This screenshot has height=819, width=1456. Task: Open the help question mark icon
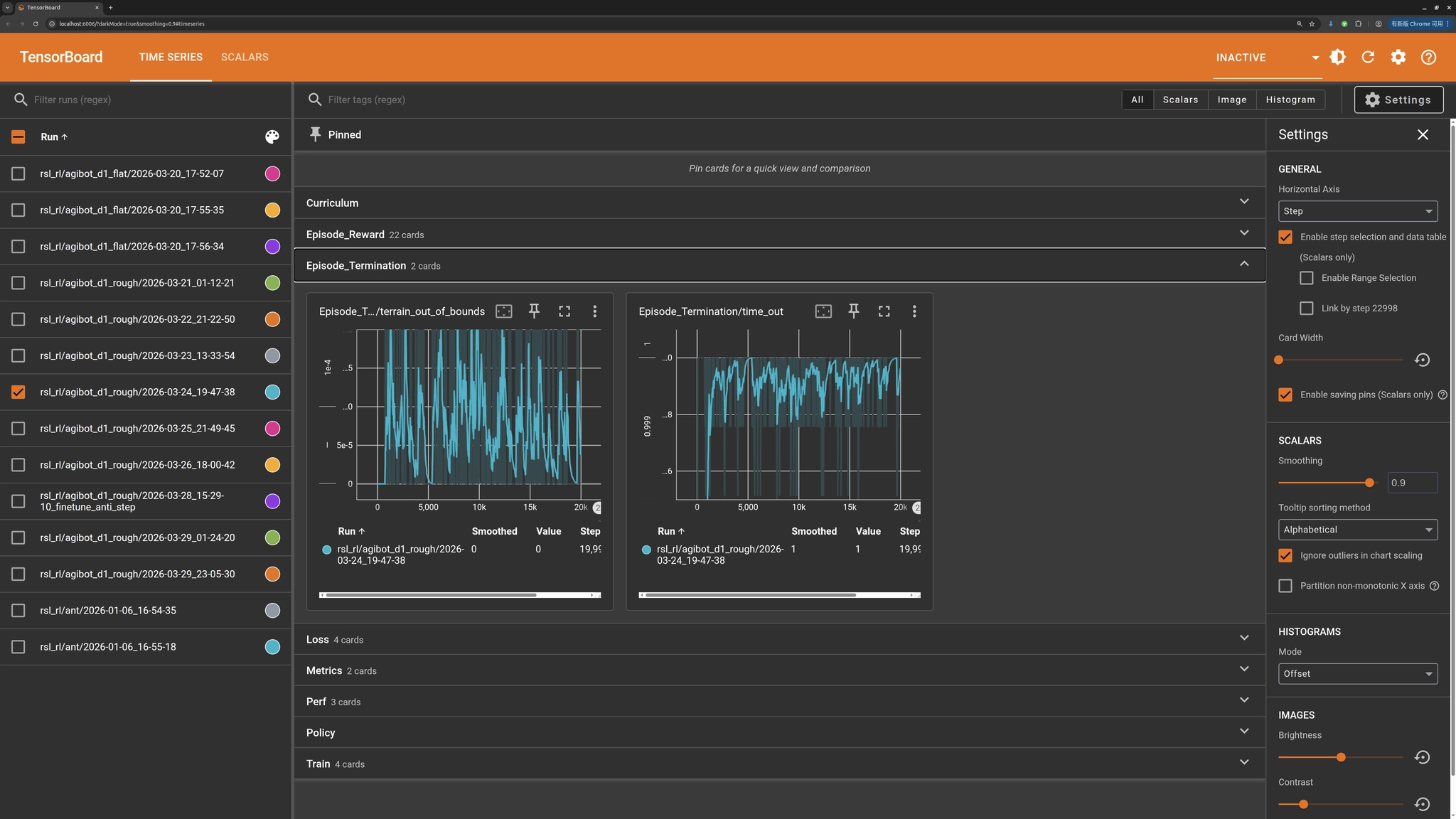(x=1428, y=57)
